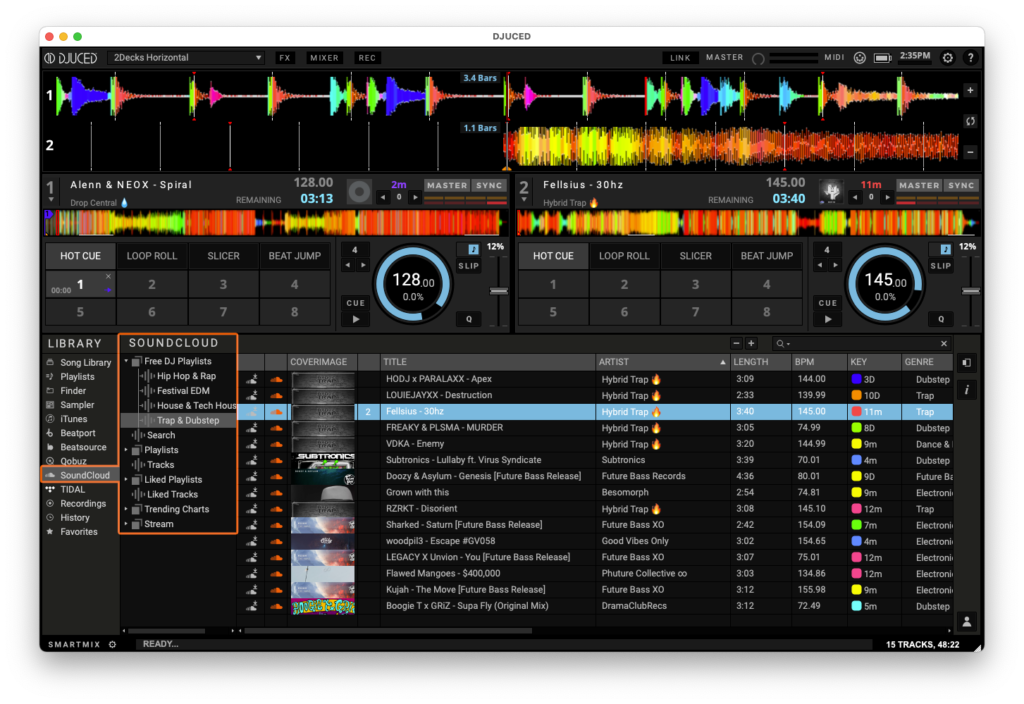The width and height of the screenshot is (1024, 704).
Task: Zoom in waveform with plus icon
Action: [x=970, y=90]
